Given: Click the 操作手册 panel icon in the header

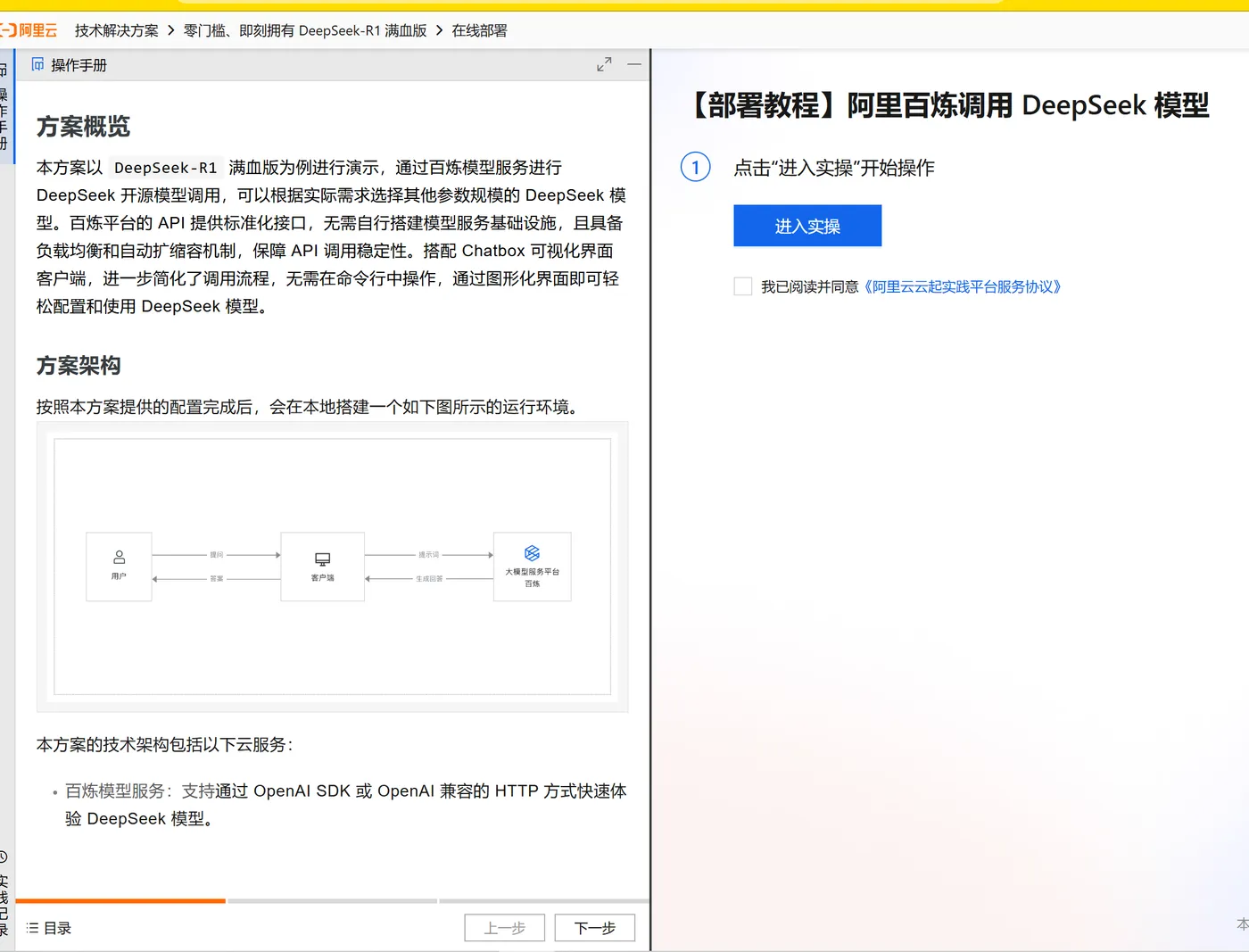Looking at the screenshot, I should pos(37,64).
